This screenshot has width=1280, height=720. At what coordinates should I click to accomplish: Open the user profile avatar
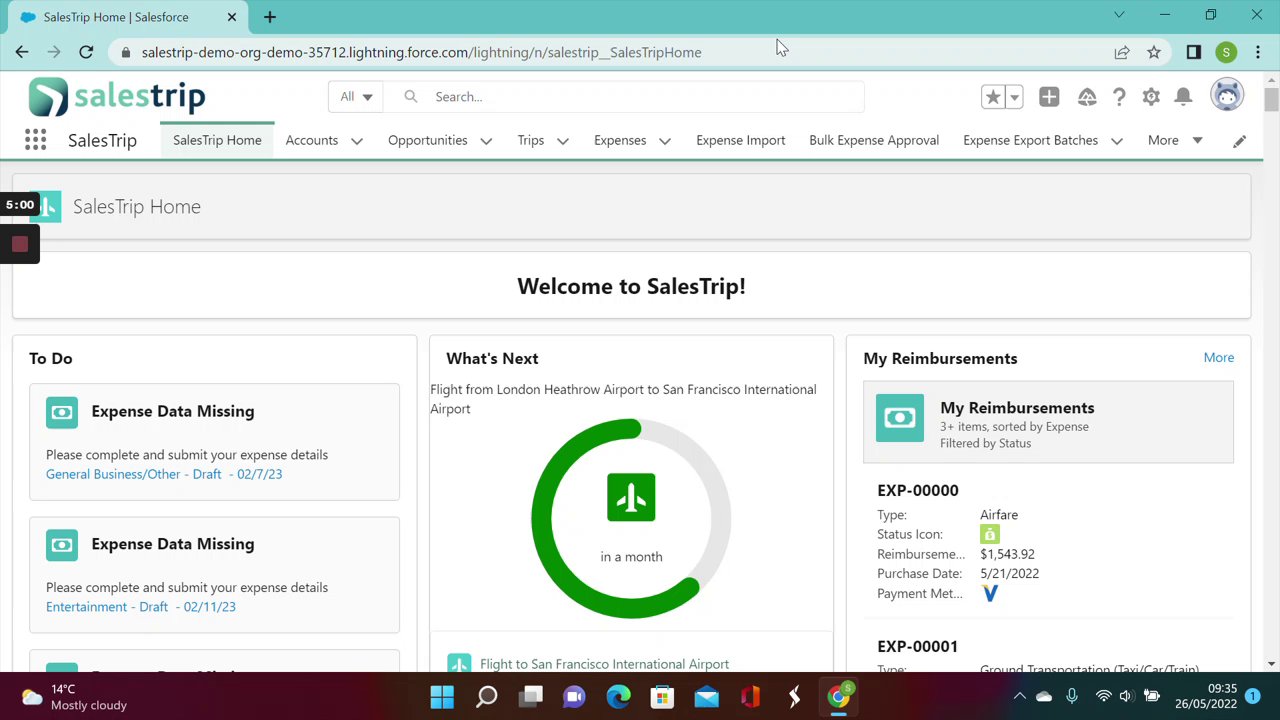pyautogui.click(x=1227, y=96)
